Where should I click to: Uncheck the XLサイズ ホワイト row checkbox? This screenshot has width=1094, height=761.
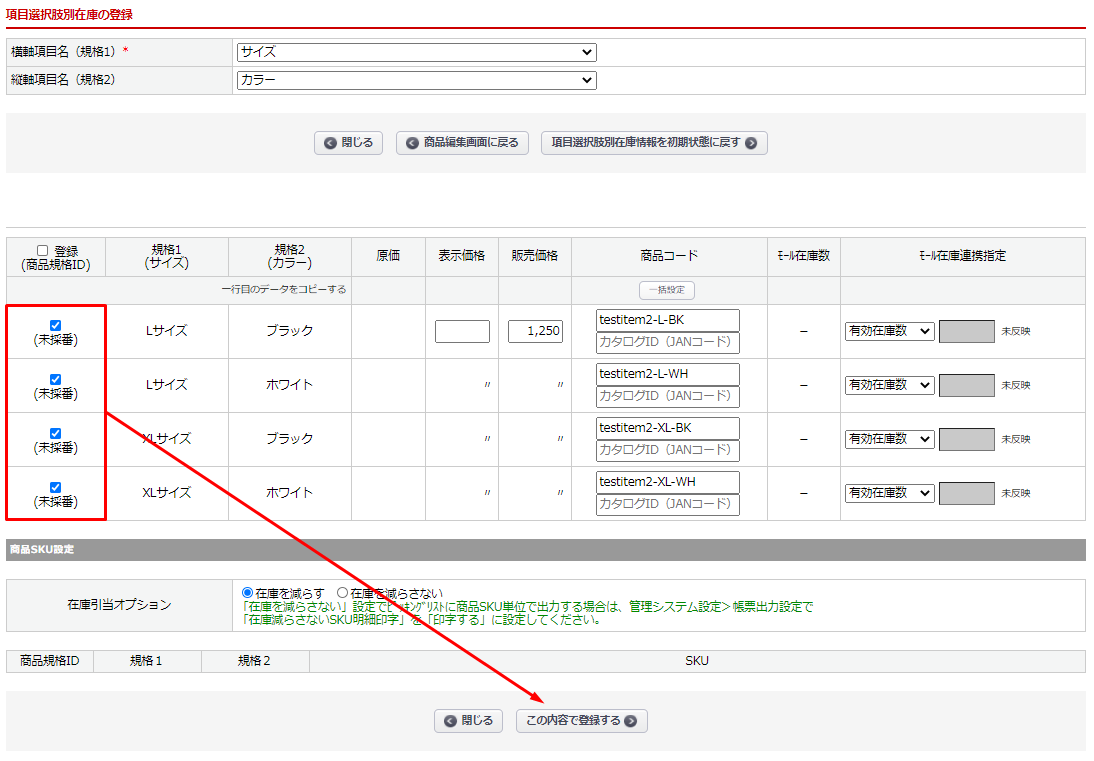(x=55, y=487)
